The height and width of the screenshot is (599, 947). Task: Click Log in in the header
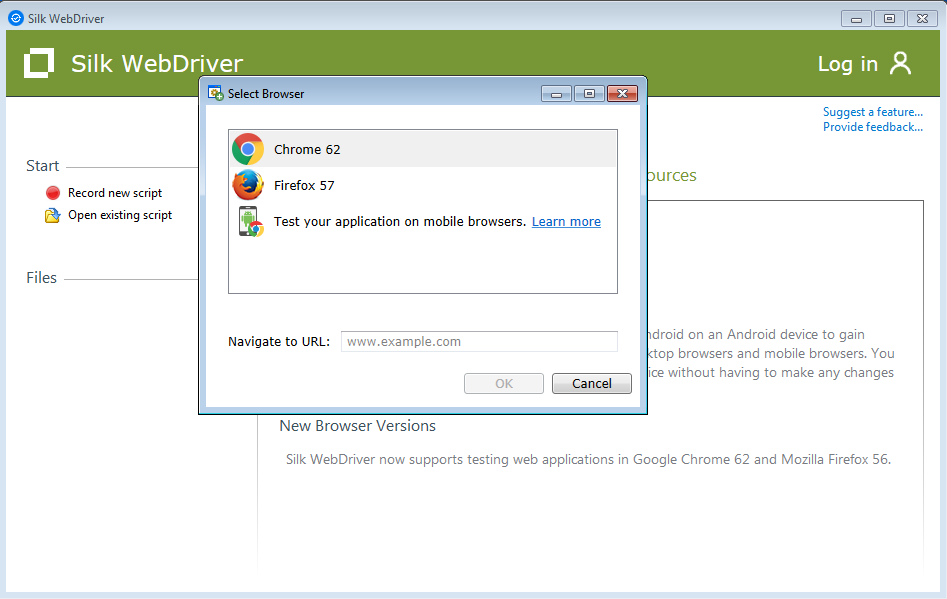click(847, 63)
